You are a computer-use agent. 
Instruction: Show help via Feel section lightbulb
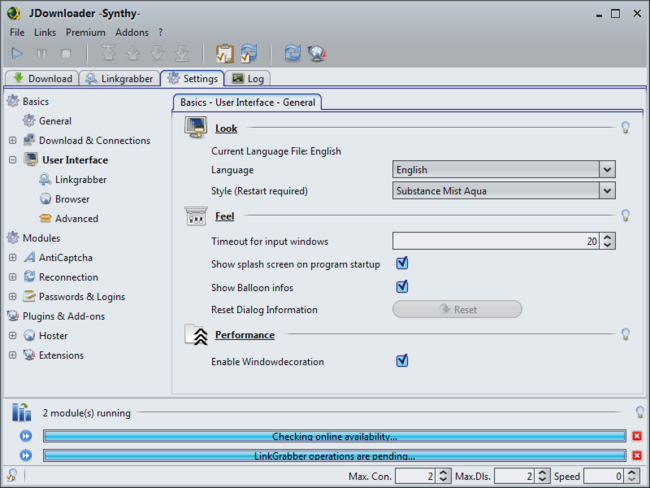tap(626, 215)
